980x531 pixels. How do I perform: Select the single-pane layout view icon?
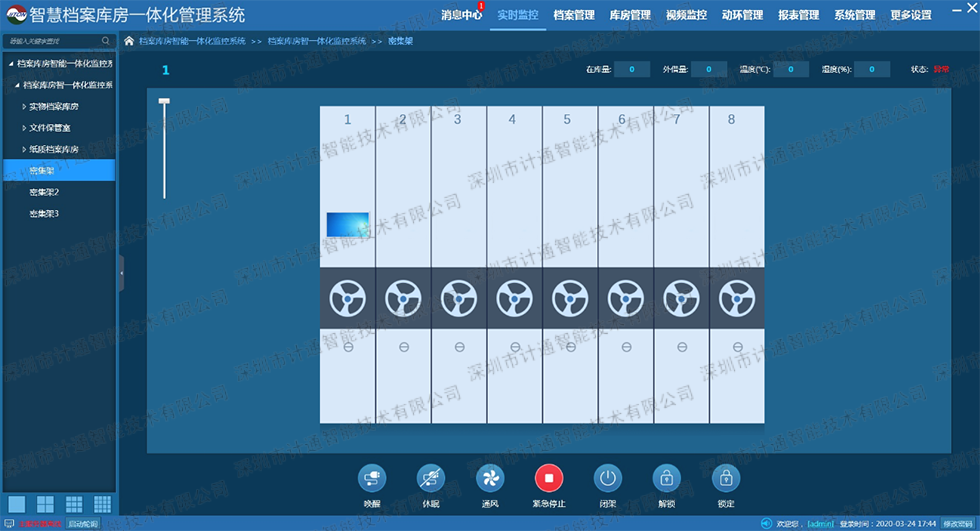[16, 504]
